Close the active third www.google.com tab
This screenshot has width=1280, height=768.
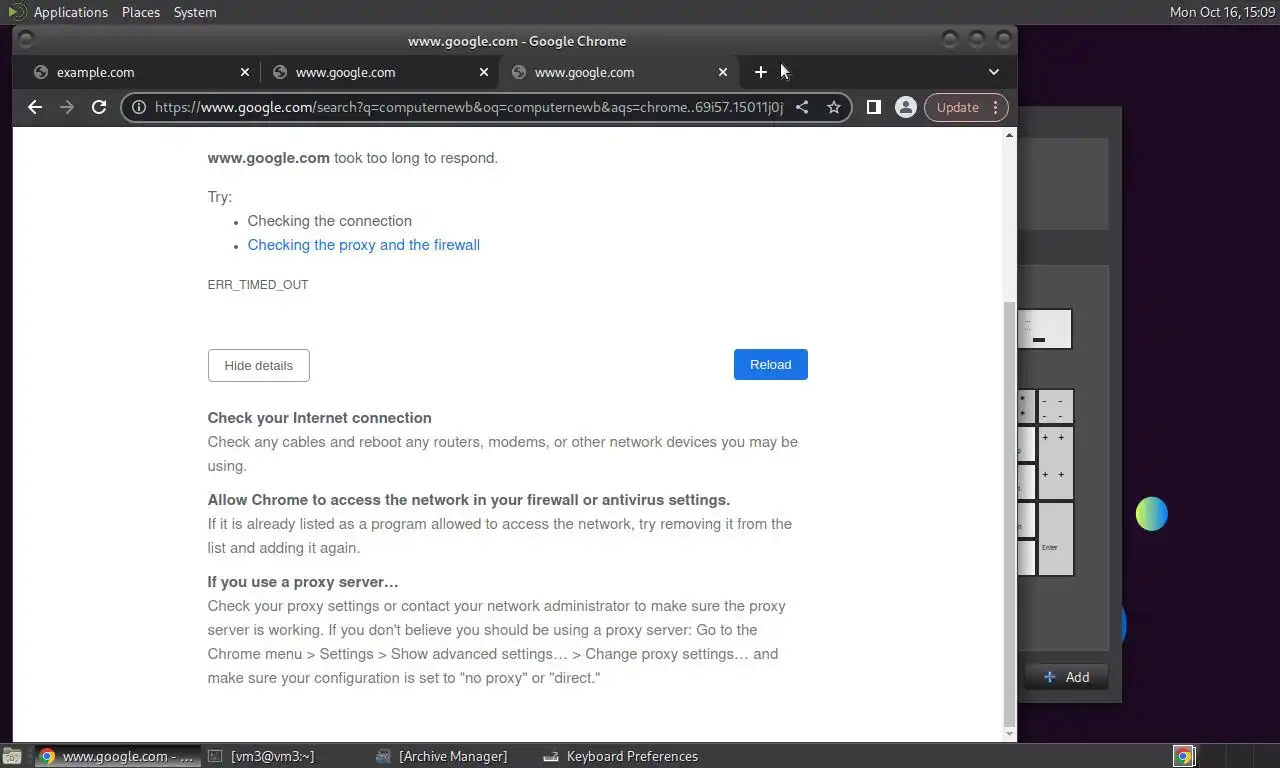[x=723, y=72]
